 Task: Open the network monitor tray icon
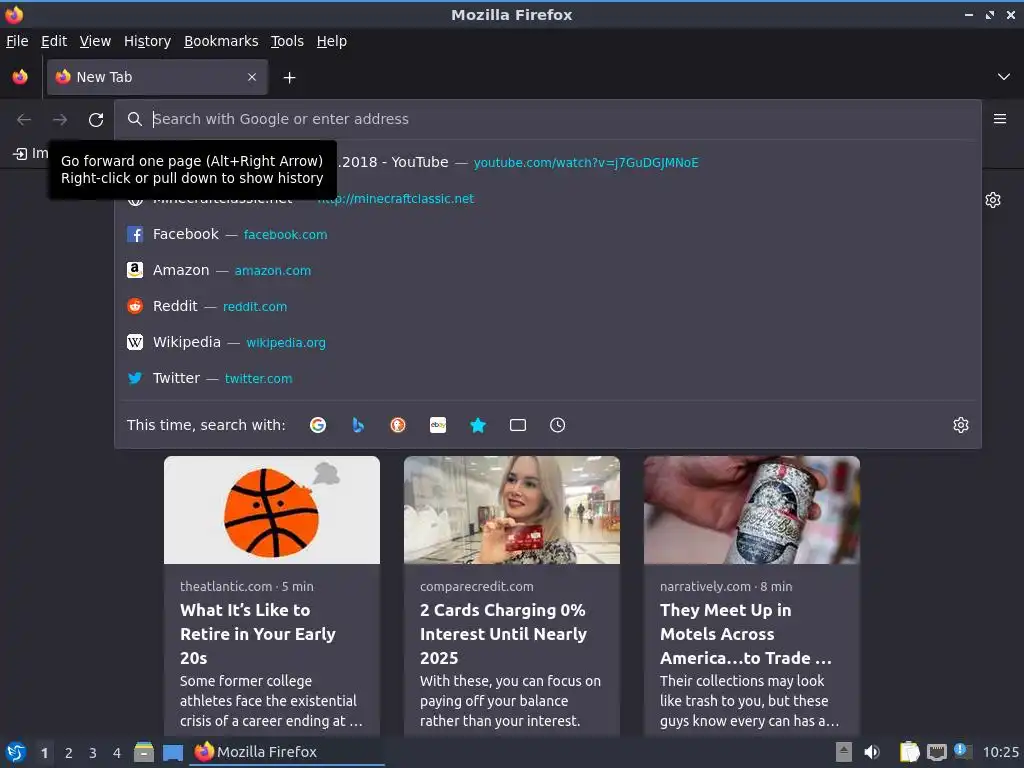(936, 752)
